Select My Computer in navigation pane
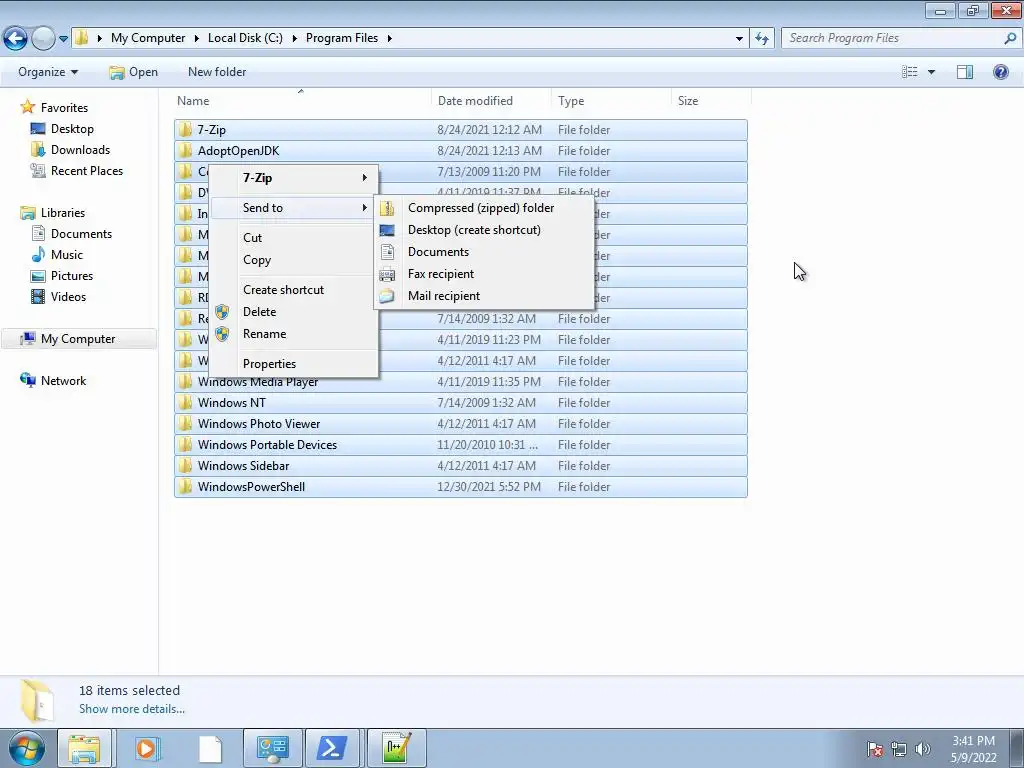 click(x=78, y=339)
